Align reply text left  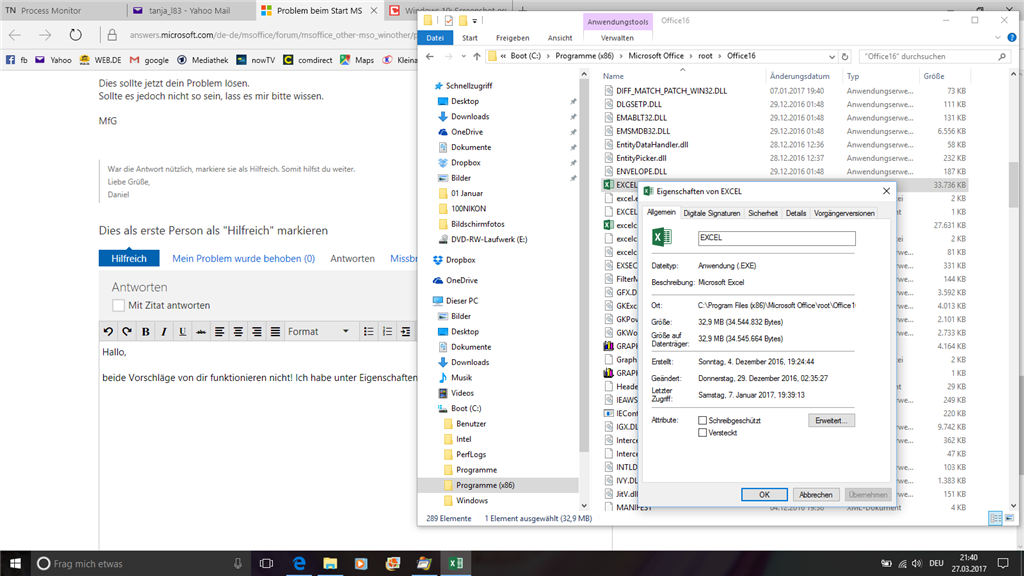click(x=219, y=332)
